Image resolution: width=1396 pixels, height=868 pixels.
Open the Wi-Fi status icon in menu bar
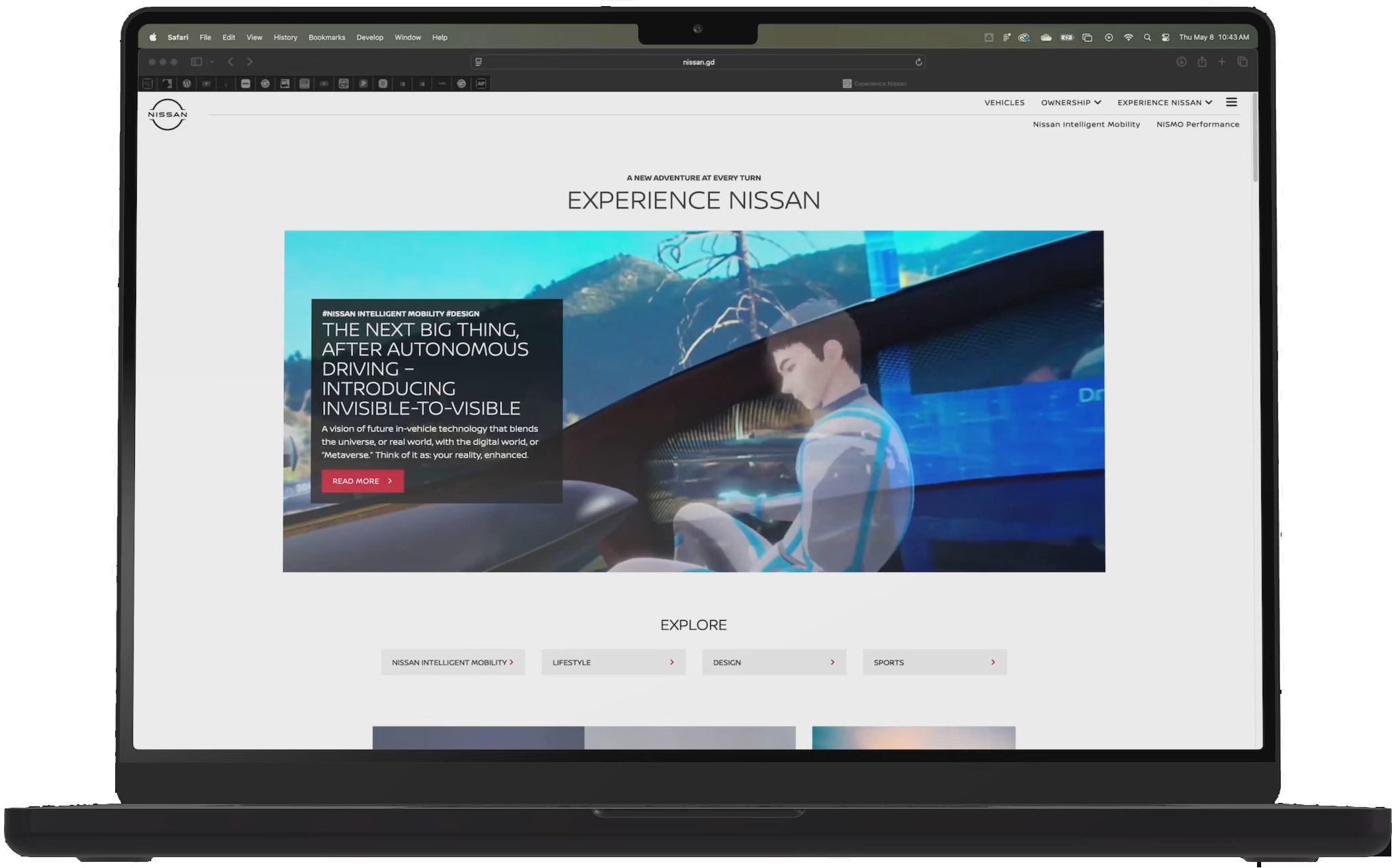point(1128,37)
